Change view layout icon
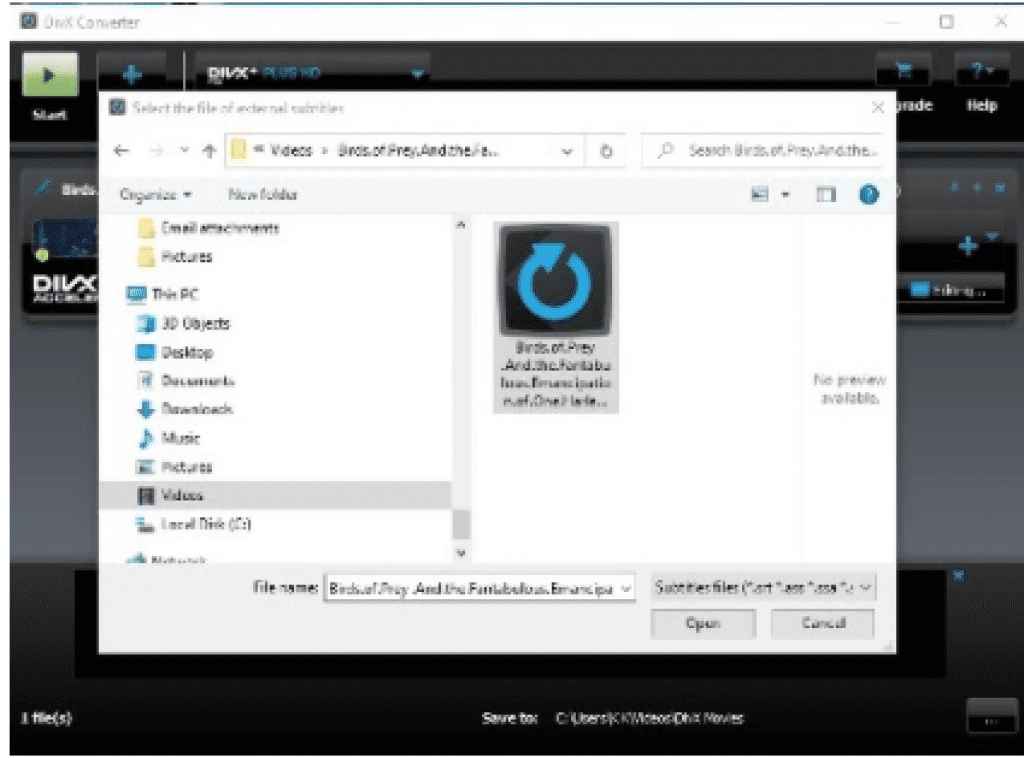This screenshot has height=758, width=1024. click(x=760, y=194)
